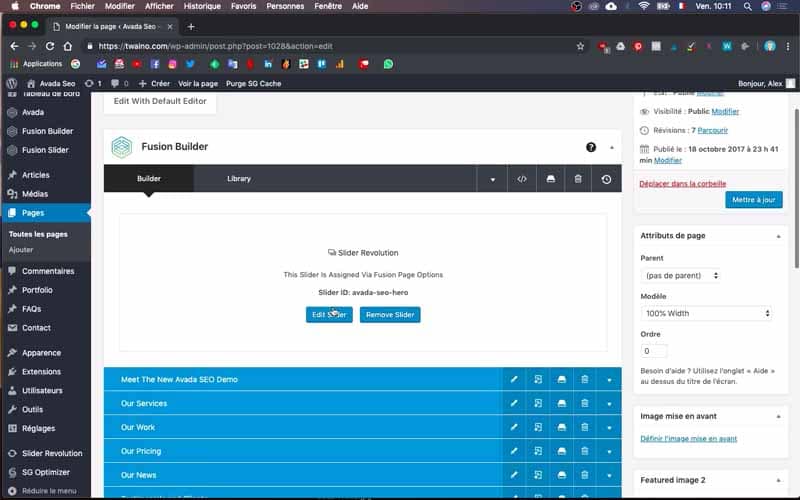This screenshot has height=500, width=800.
Task: Click the WordPress logo in admin bar
Action: pos(12,83)
